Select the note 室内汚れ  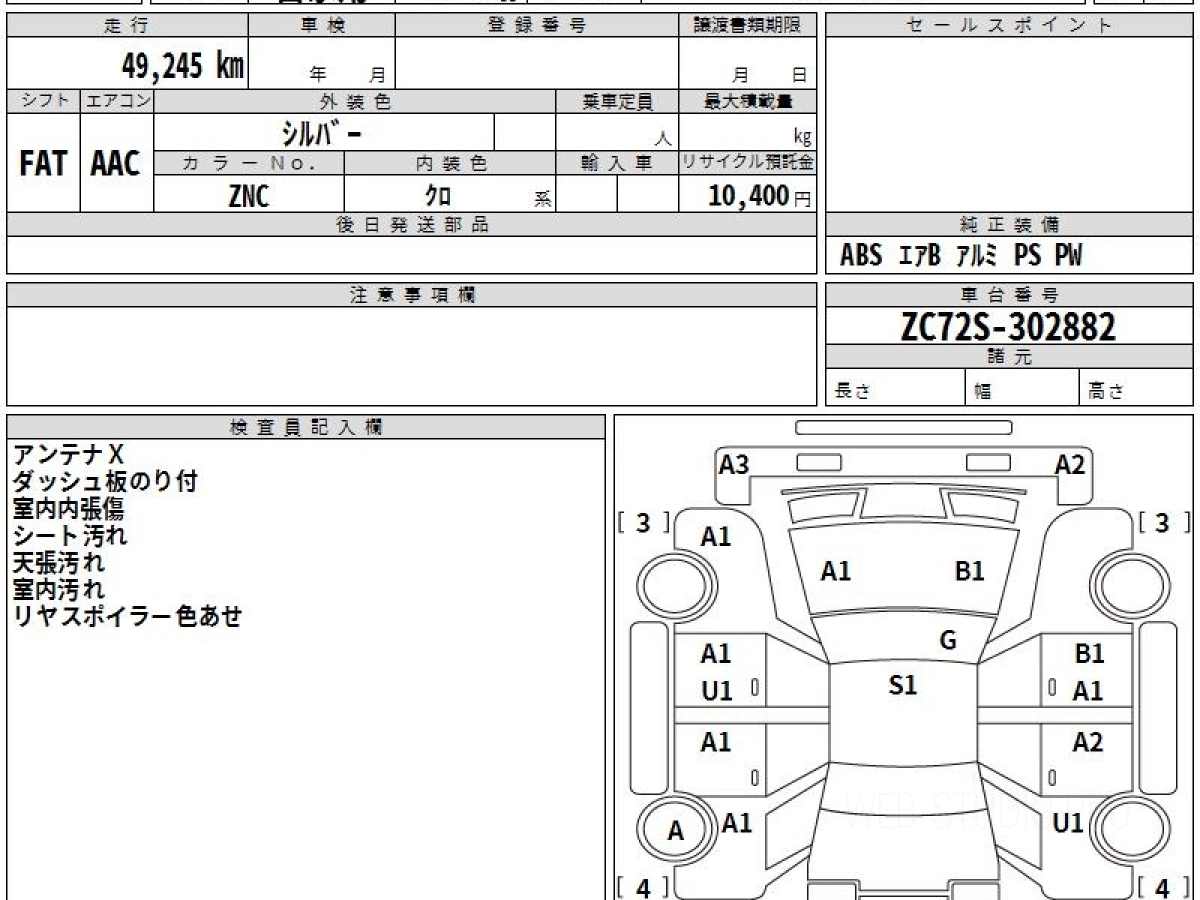[58, 590]
